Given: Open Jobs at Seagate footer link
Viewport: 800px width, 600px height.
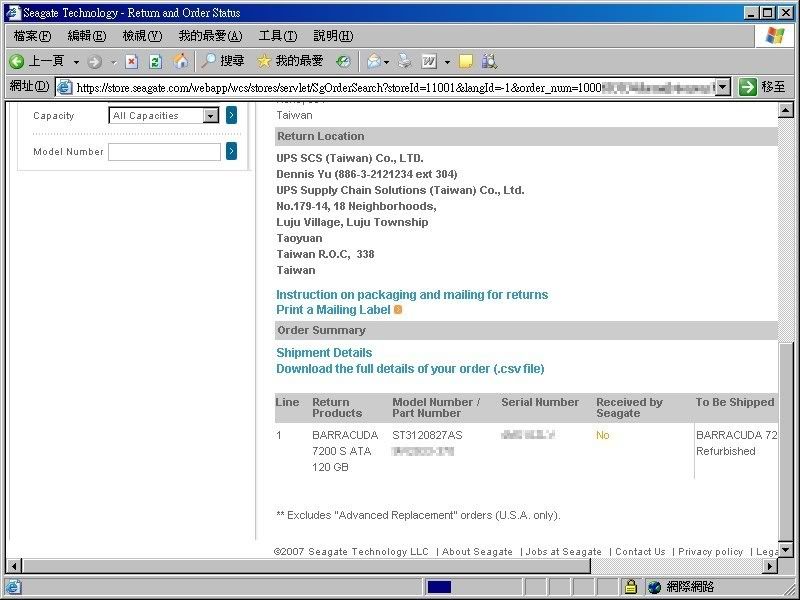Looking at the screenshot, I should (x=563, y=552).
